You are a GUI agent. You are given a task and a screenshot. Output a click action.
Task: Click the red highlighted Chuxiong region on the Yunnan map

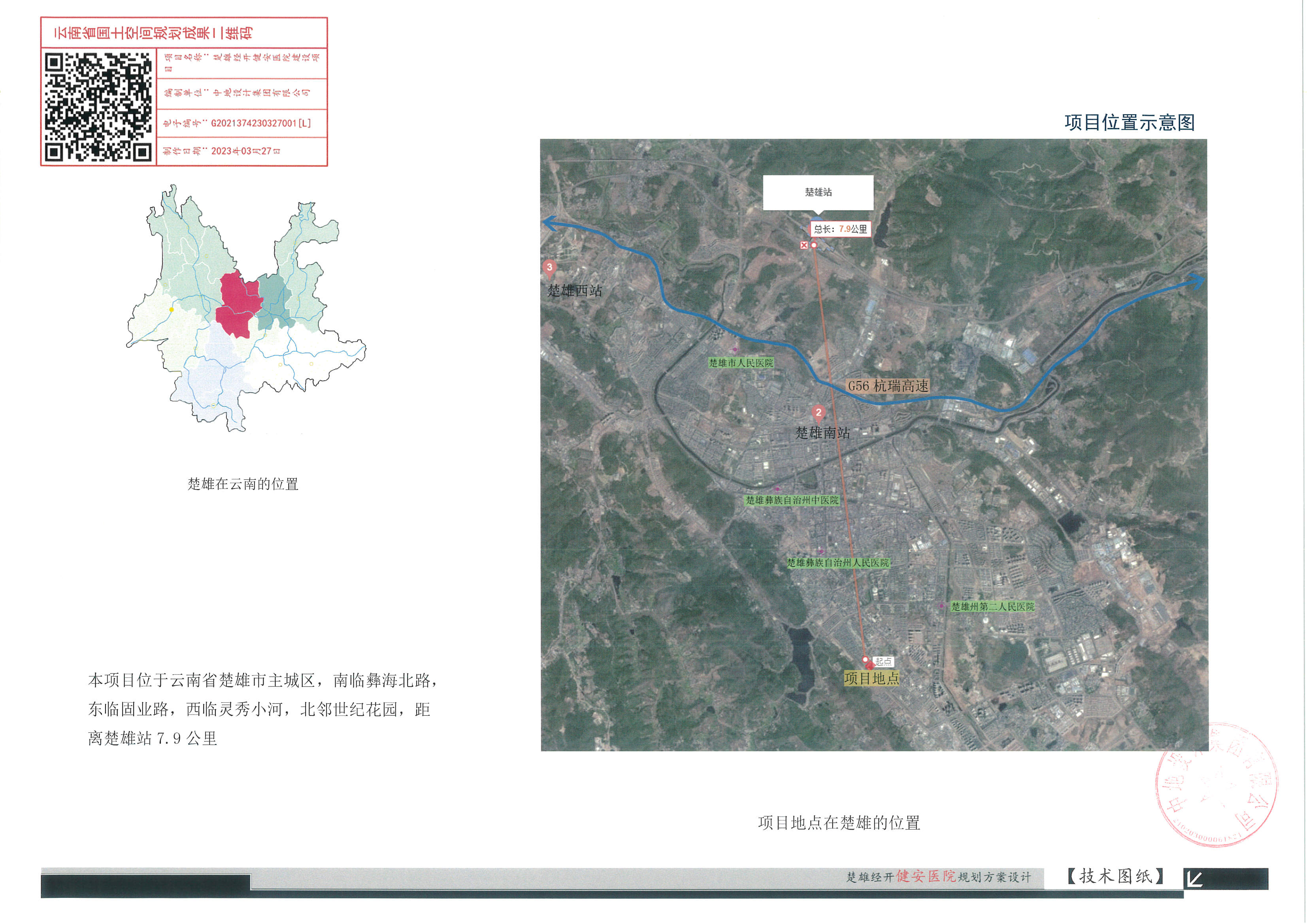238,302
